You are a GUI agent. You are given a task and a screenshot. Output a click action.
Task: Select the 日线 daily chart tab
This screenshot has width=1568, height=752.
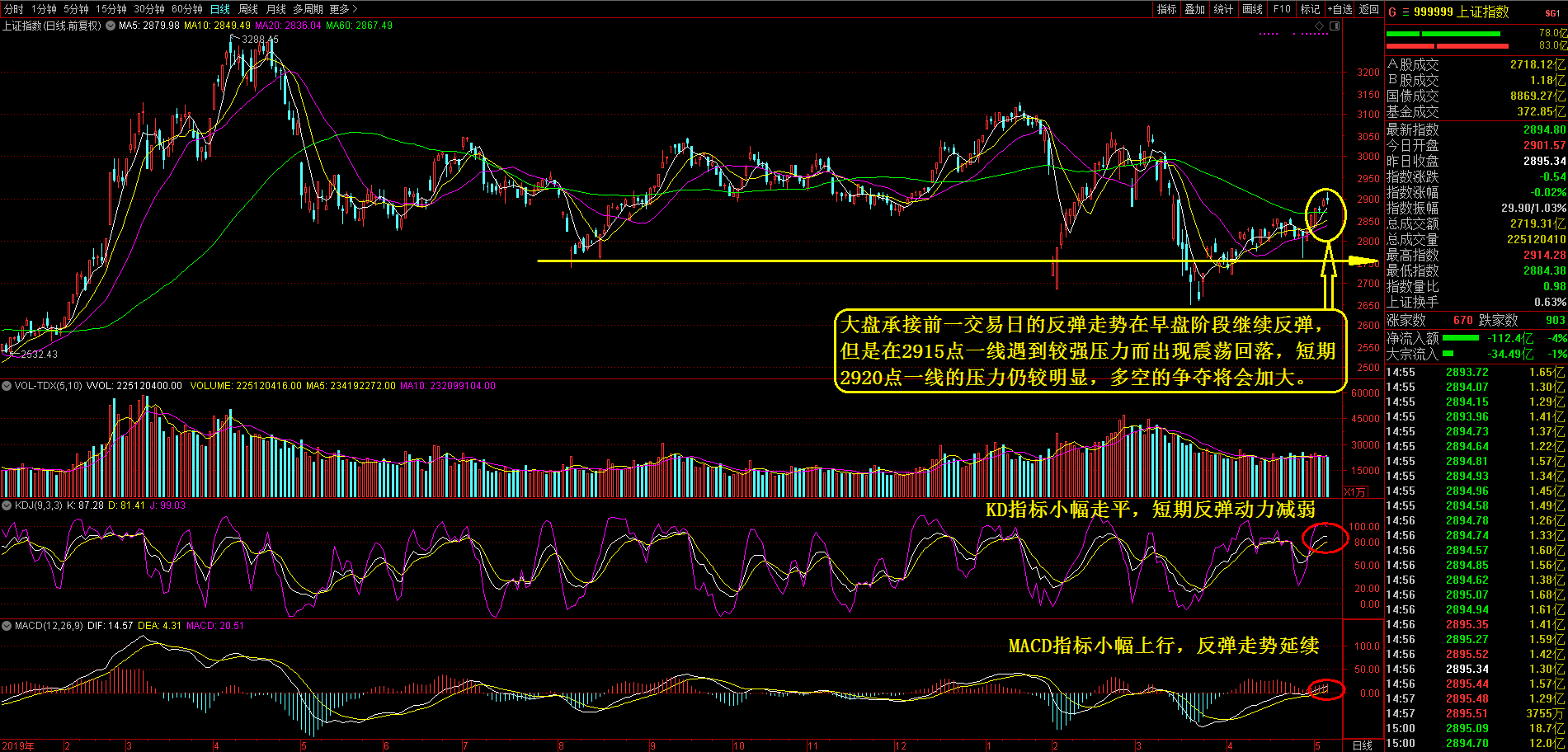(220, 9)
